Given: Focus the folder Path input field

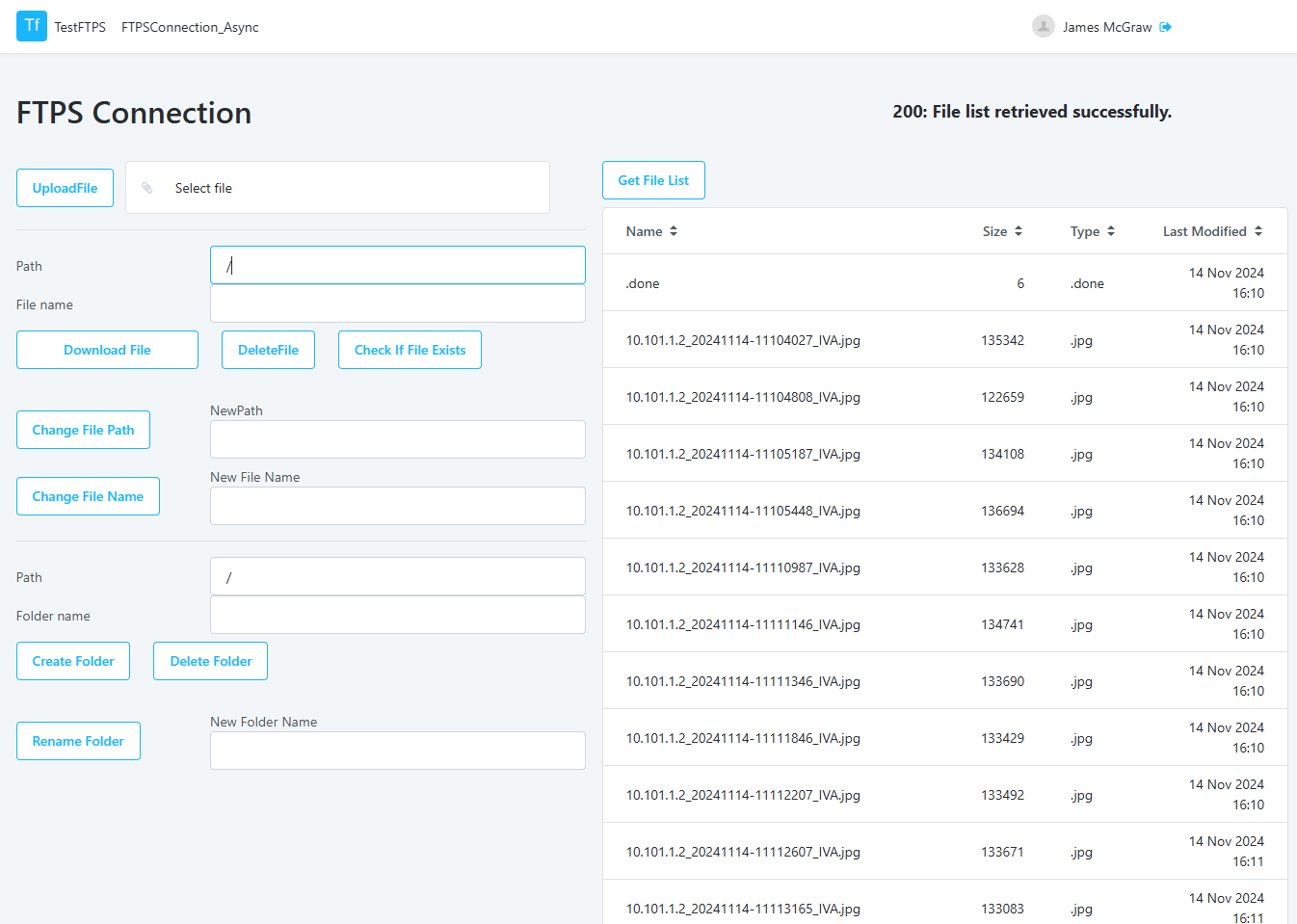Looking at the screenshot, I should [398, 576].
